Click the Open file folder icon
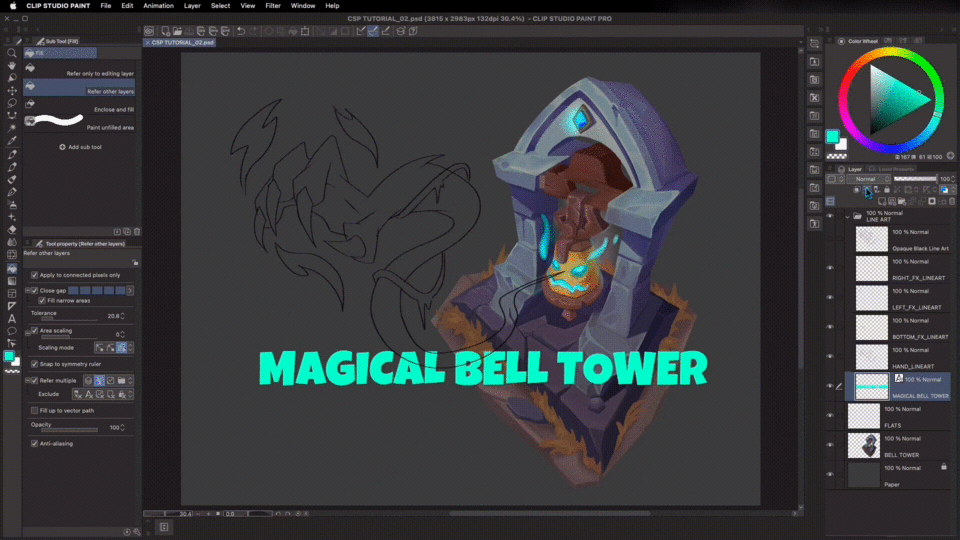 pyautogui.click(x=177, y=31)
